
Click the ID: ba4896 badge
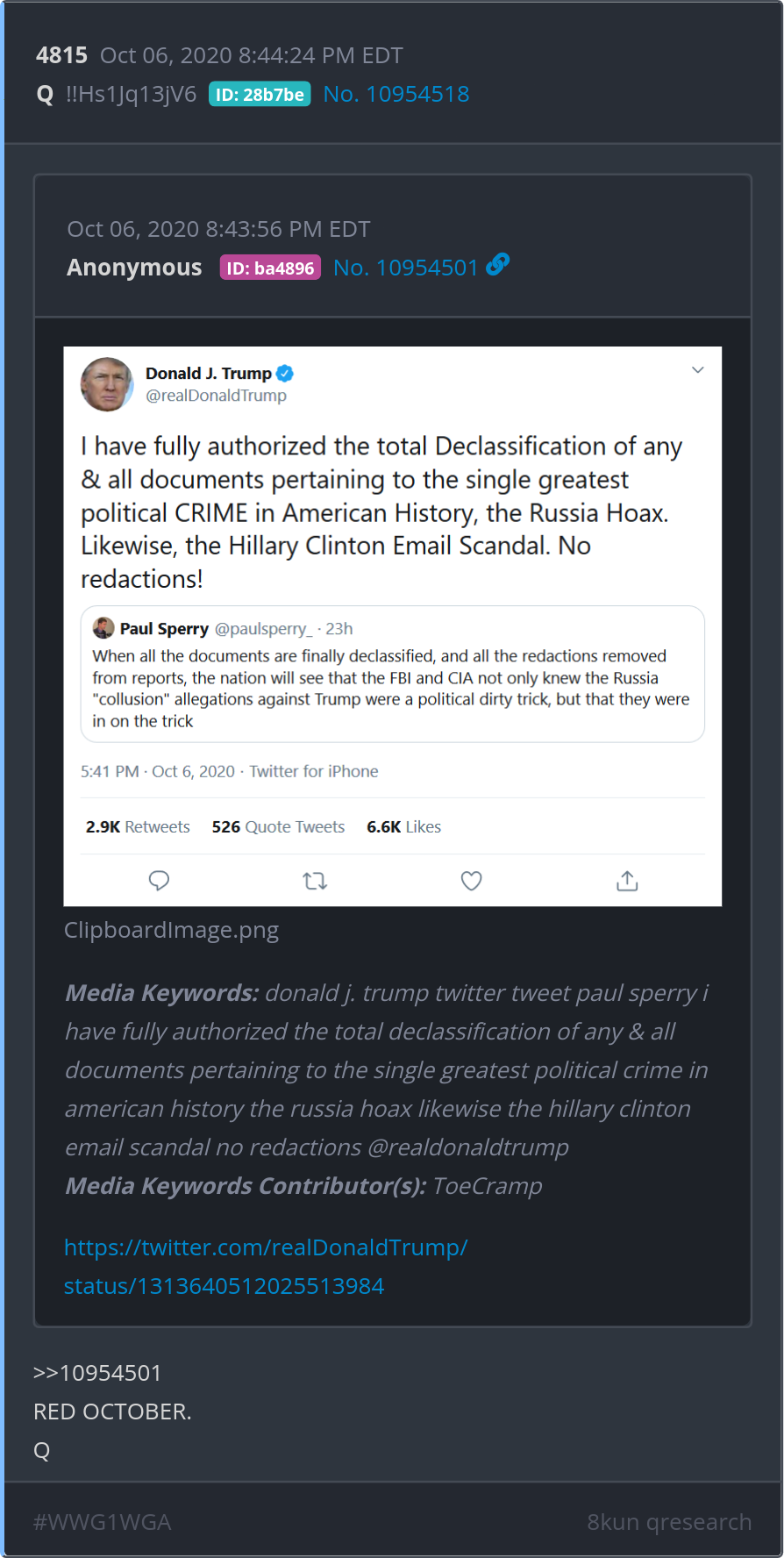pyautogui.click(x=270, y=268)
